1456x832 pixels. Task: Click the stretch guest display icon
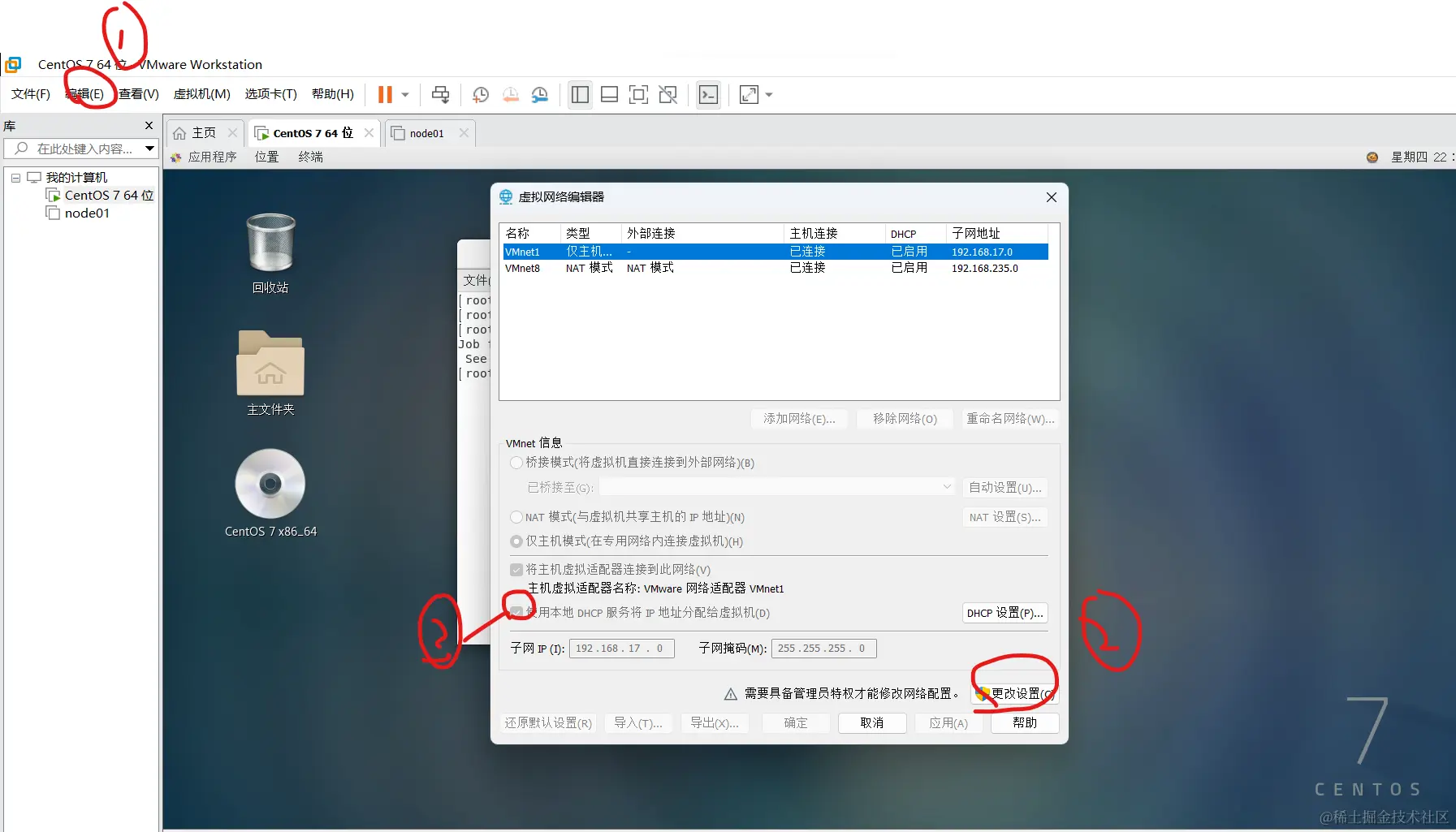click(750, 95)
